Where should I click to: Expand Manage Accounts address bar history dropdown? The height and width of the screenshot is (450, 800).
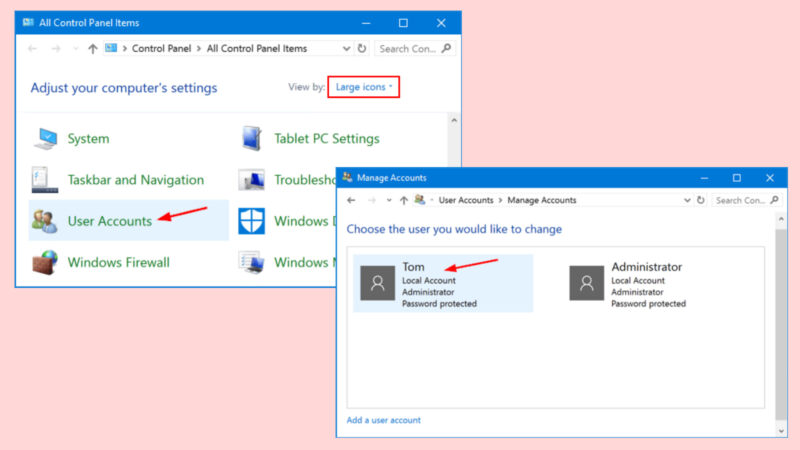(x=686, y=200)
